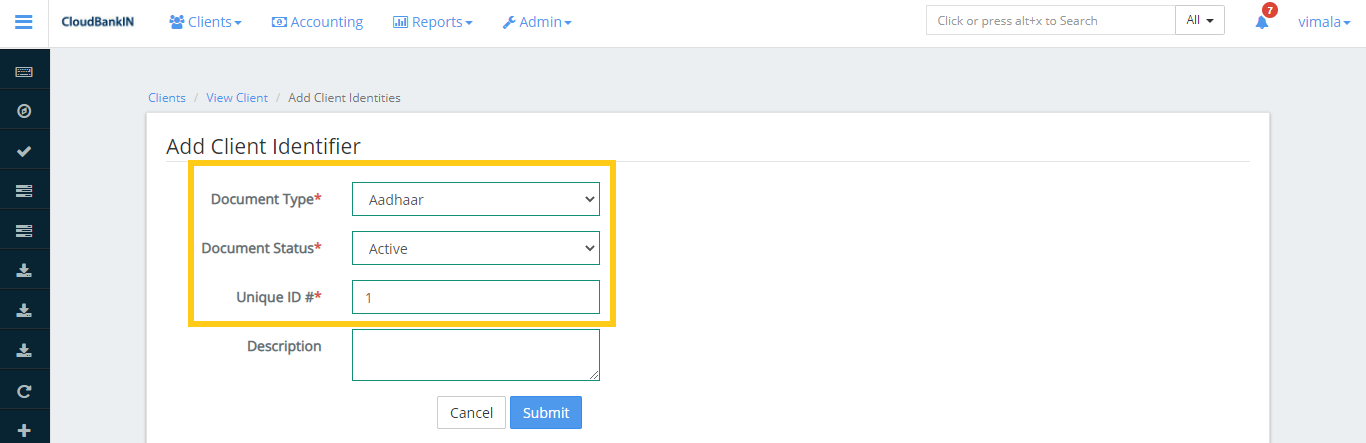Expand the Document Status dropdown
Image resolution: width=1366 pixels, height=443 pixels.
pyautogui.click(x=475, y=248)
